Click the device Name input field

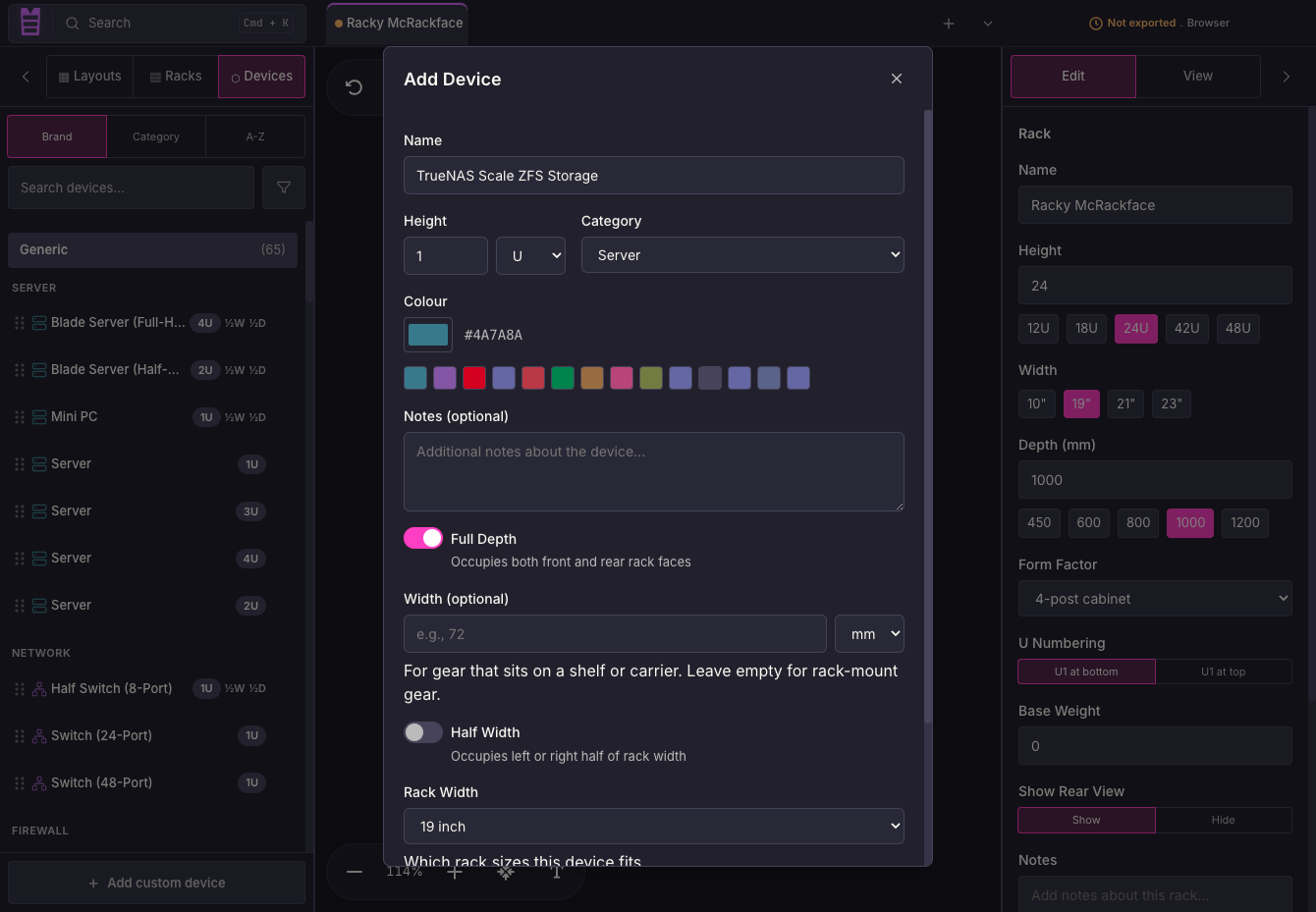pyautogui.click(x=654, y=176)
